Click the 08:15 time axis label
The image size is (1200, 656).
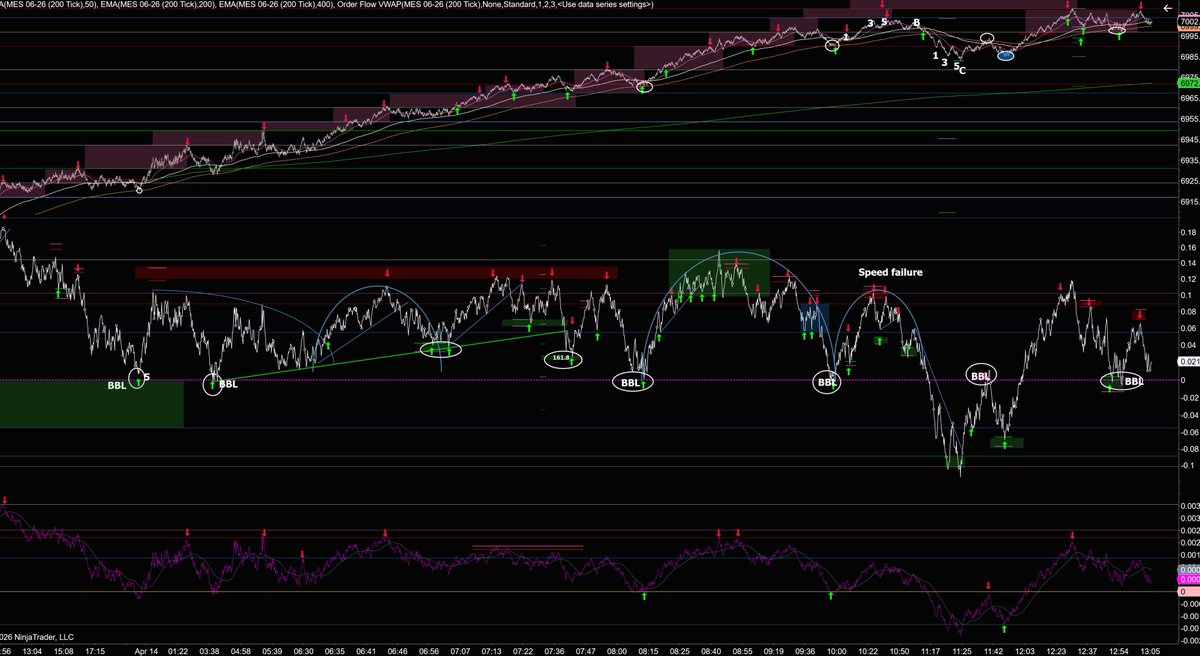(x=649, y=649)
